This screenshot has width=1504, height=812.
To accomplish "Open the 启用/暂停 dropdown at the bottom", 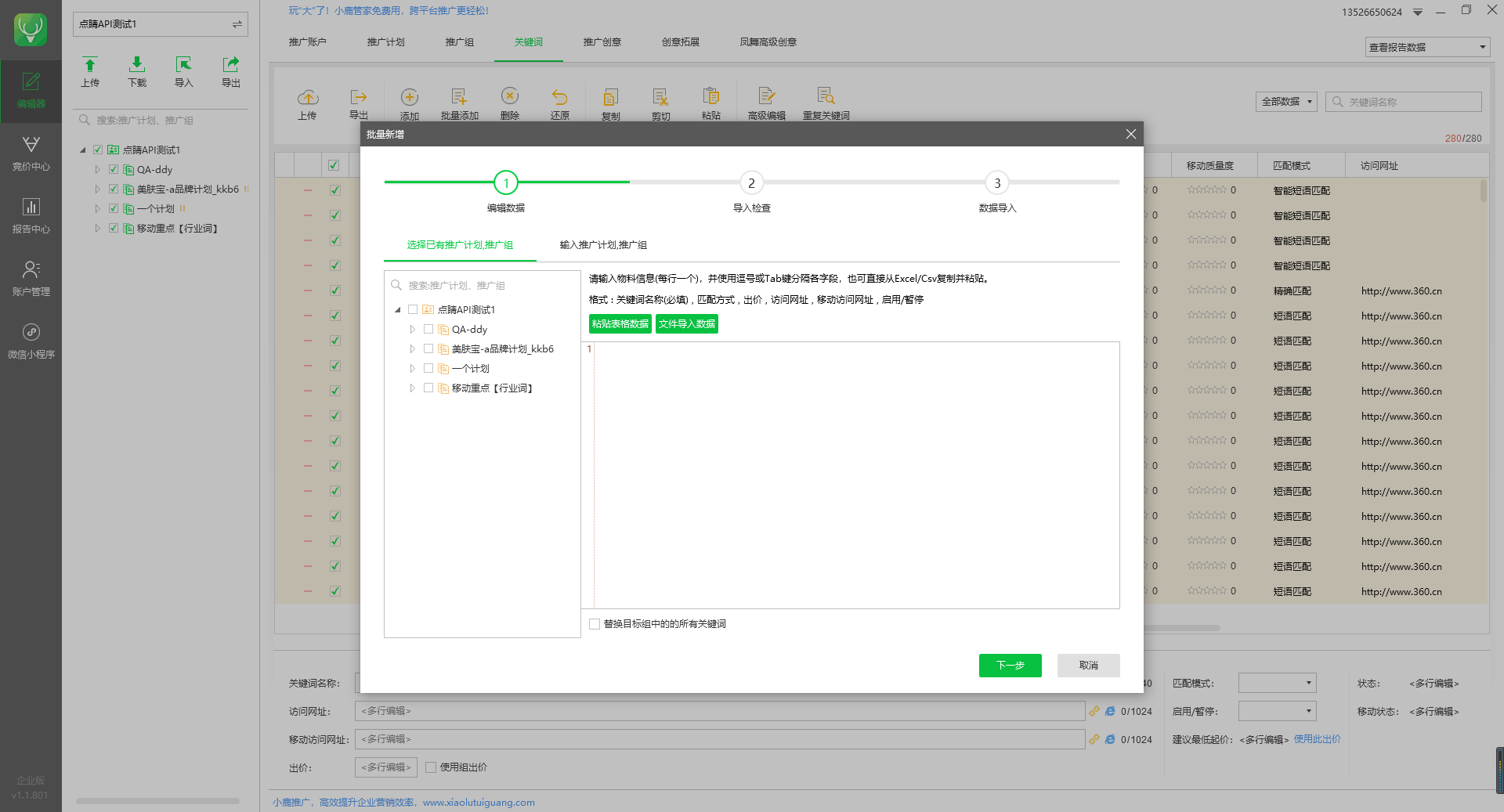I will pyautogui.click(x=1277, y=711).
